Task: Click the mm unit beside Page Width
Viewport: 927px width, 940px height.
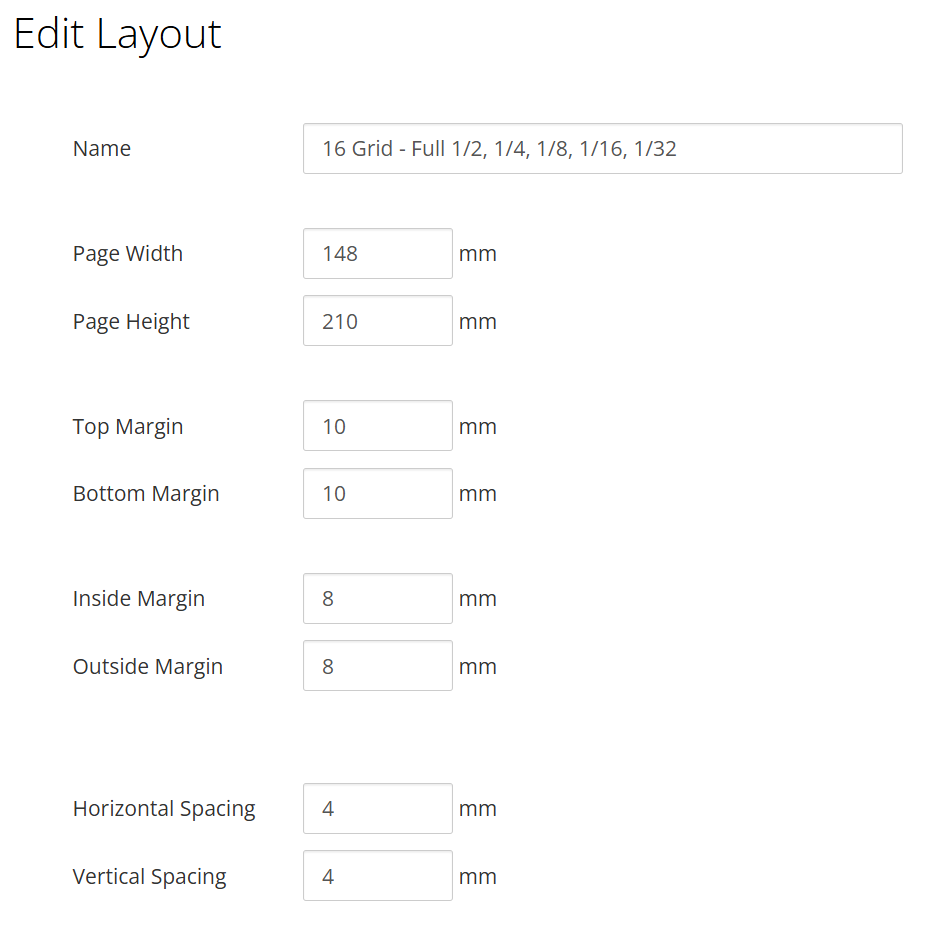Action: pyautogui.click(x=478, y=254)
